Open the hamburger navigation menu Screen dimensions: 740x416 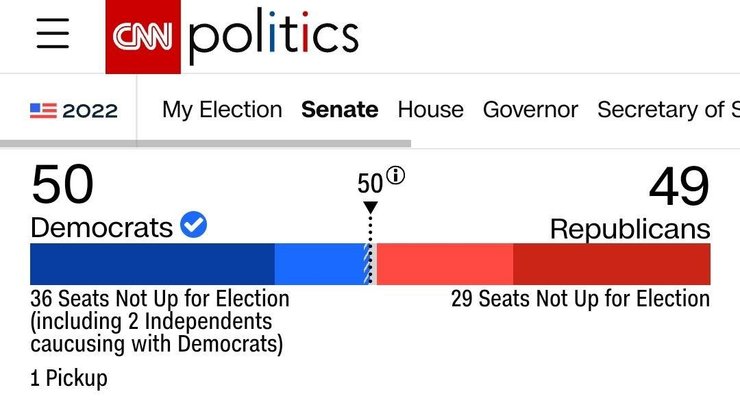coord(53,35)
